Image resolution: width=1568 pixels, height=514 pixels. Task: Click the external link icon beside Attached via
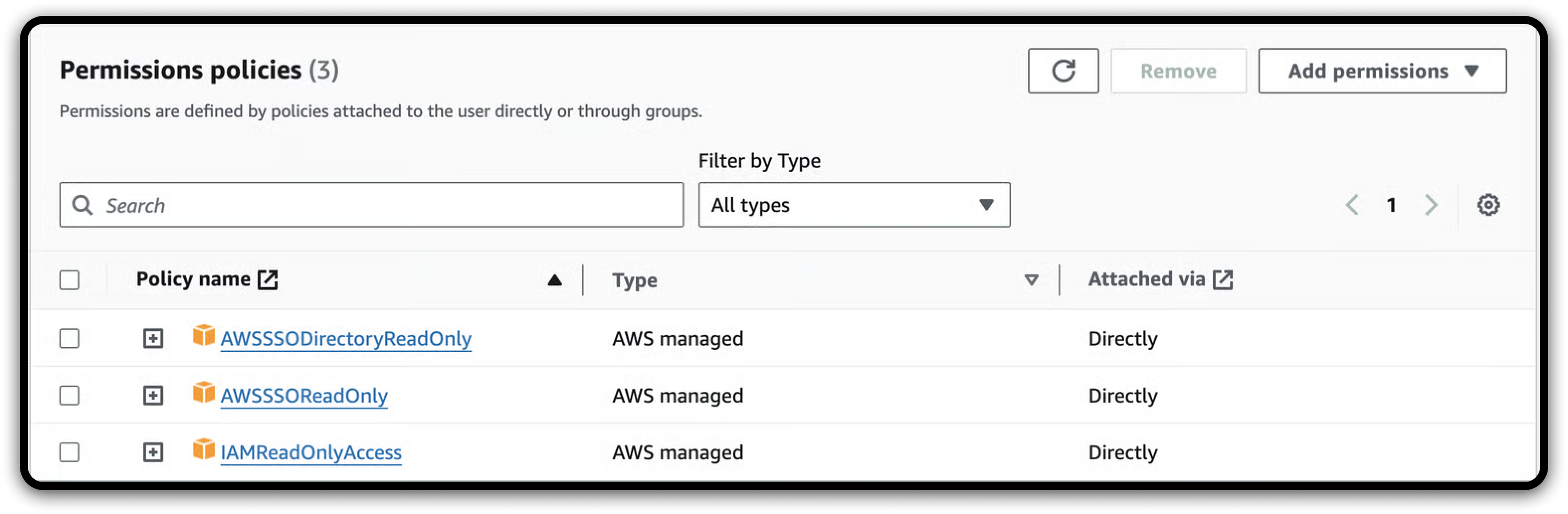click(x=1223, y=280)
